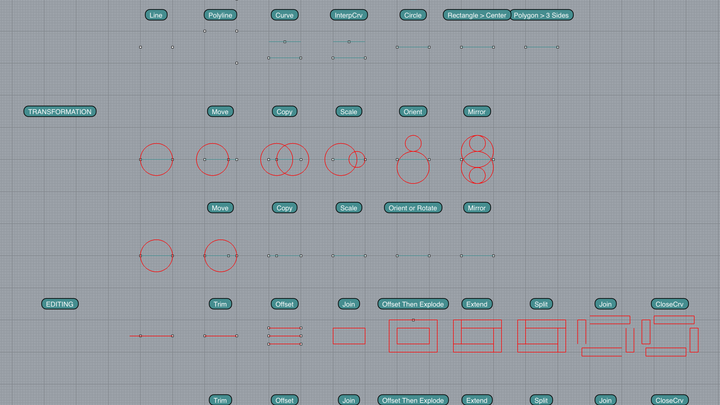The width and height of the screenshot is (720, 405).
Task: Select the InterpCrv label
Action: [349, 15]
